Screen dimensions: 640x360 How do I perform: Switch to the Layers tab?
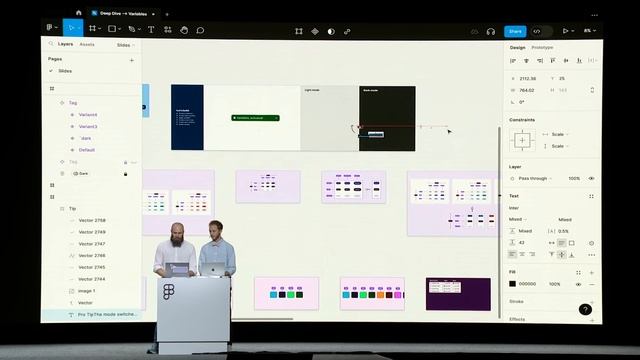(x=65, y=44)
